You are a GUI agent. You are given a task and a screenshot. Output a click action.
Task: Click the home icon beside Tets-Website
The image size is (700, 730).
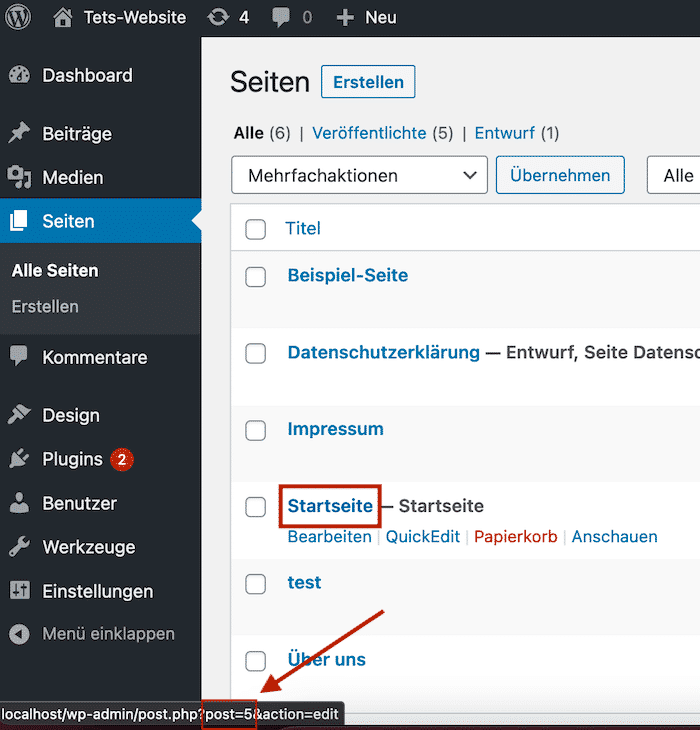coord(62,18)
